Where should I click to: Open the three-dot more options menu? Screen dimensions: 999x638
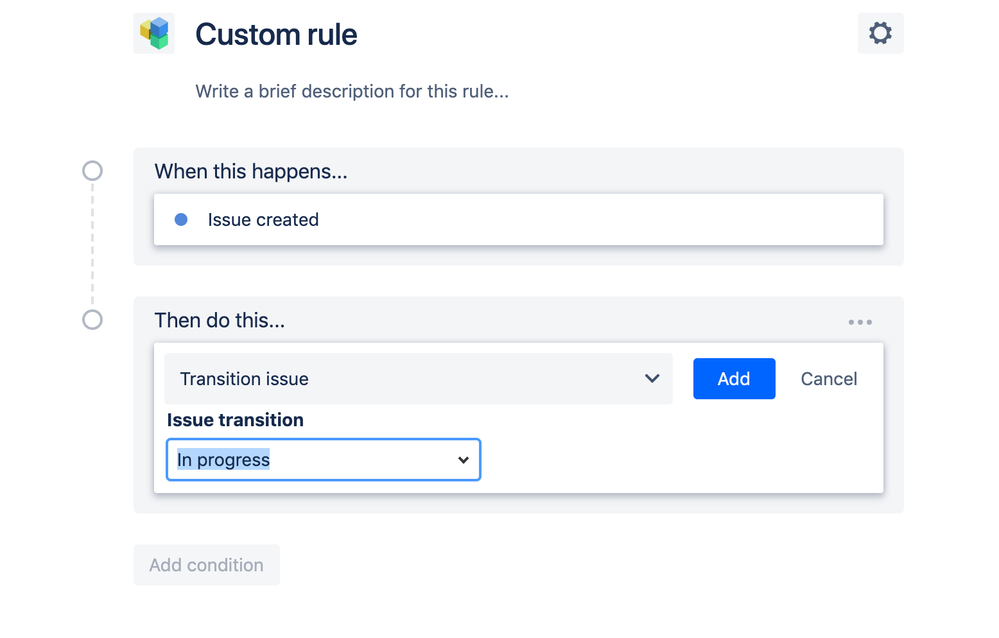(x=860, y=322)
